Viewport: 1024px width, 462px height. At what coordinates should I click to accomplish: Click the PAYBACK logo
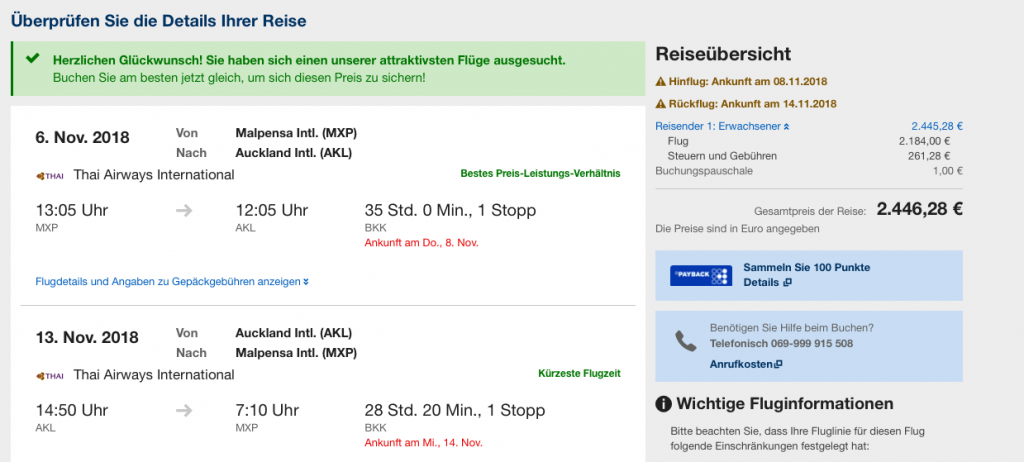click(700, 275)
